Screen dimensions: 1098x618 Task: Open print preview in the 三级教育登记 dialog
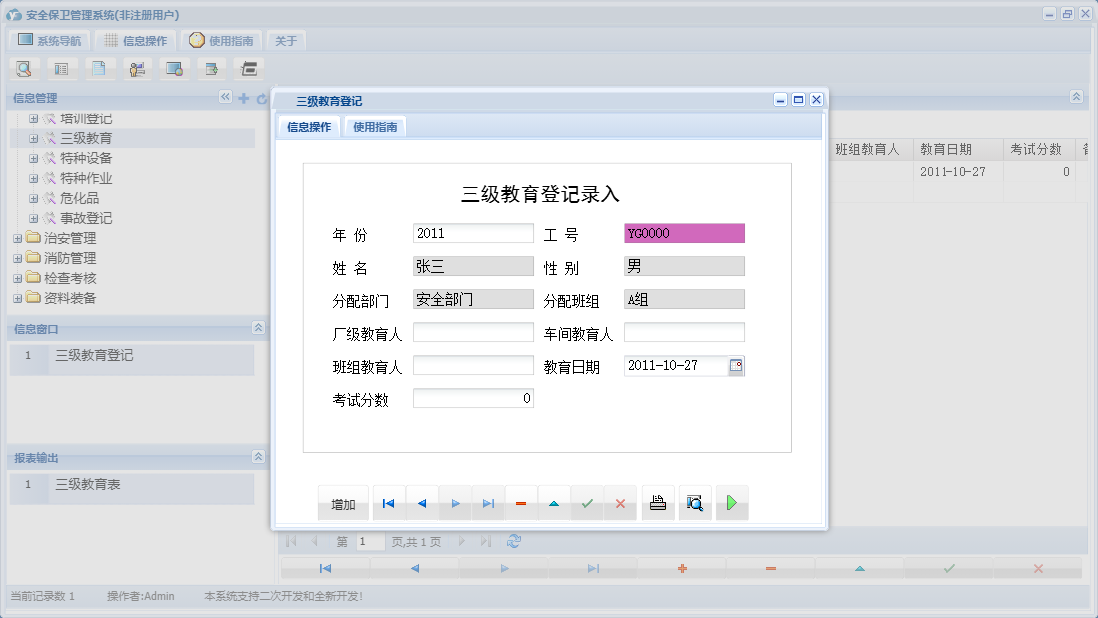[694, 503]
